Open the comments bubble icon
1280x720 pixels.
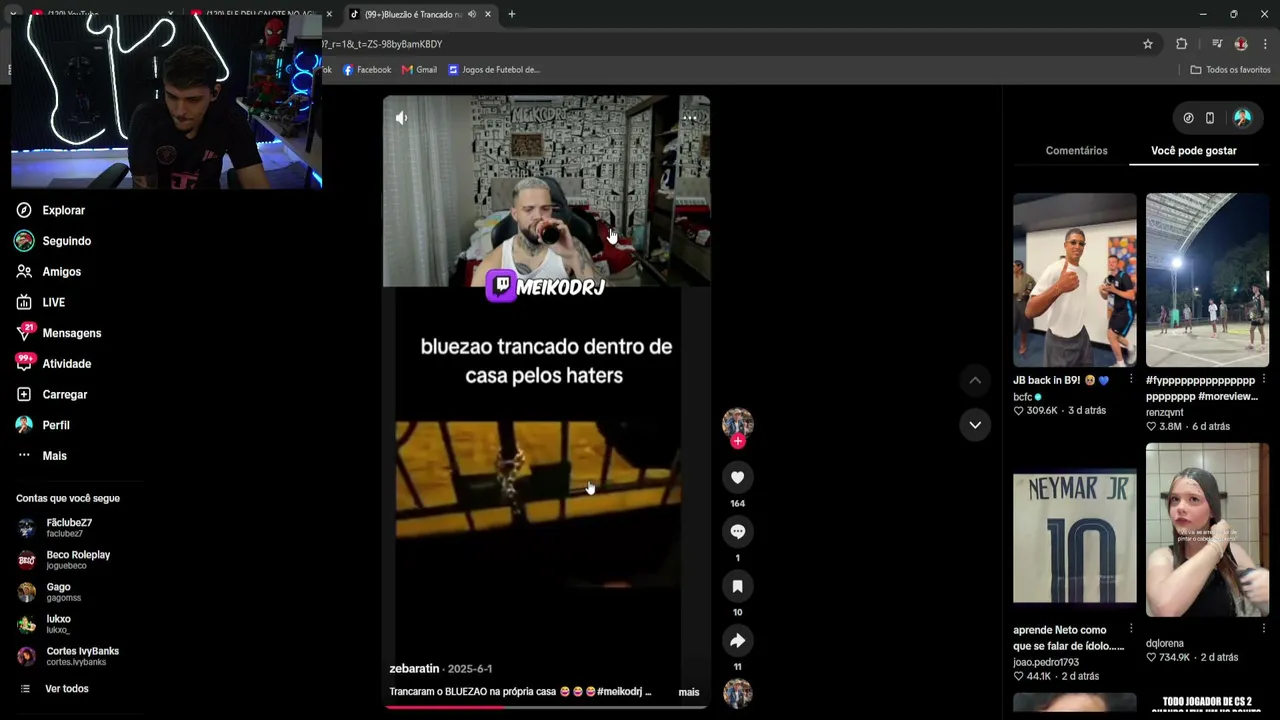(737, 532)
